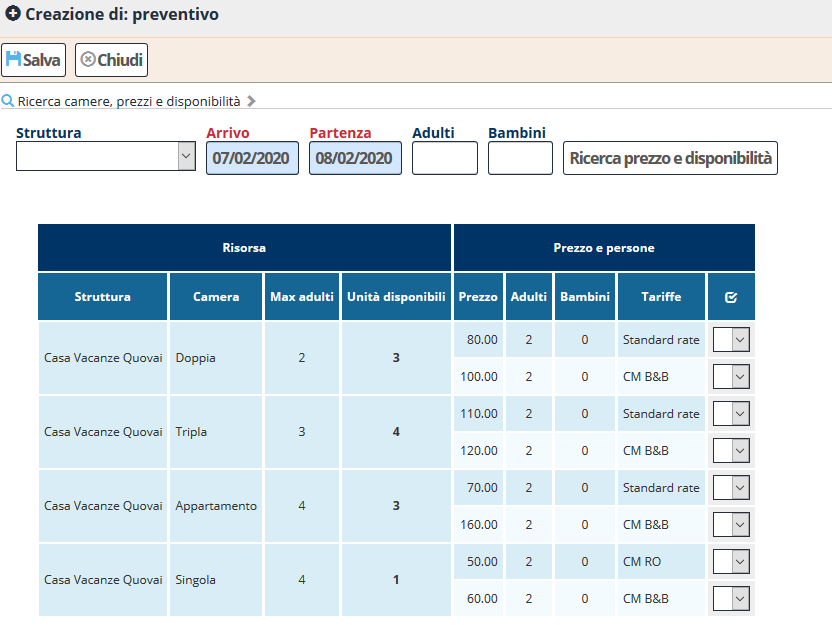
Task: Save the quote with Salva button
Action: [x=33, y=59]
